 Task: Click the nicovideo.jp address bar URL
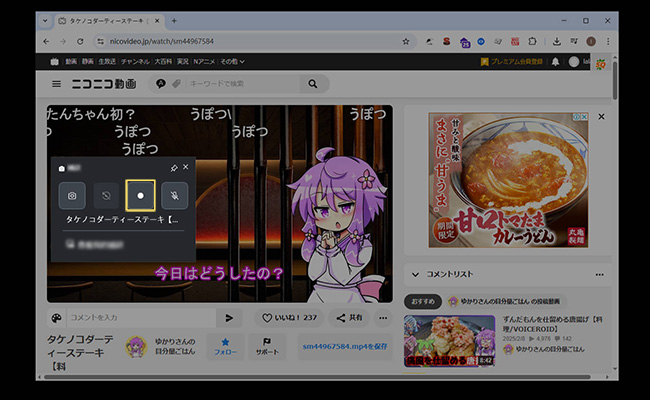162,41
